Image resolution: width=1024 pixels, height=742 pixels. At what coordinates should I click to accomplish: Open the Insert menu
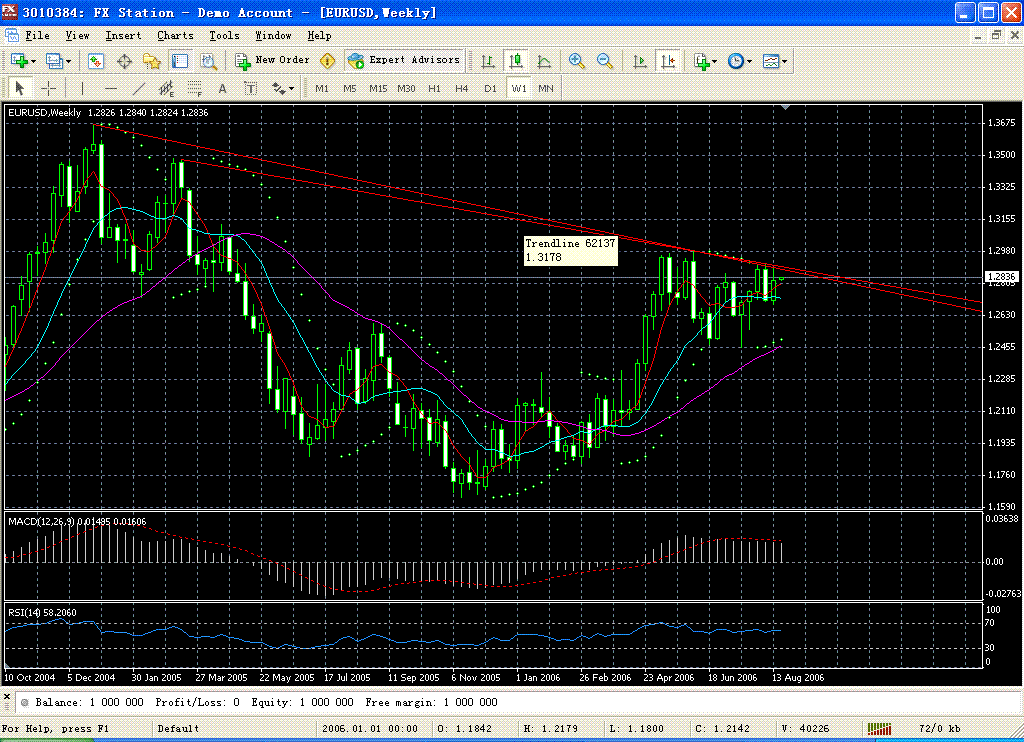(123, 35)
